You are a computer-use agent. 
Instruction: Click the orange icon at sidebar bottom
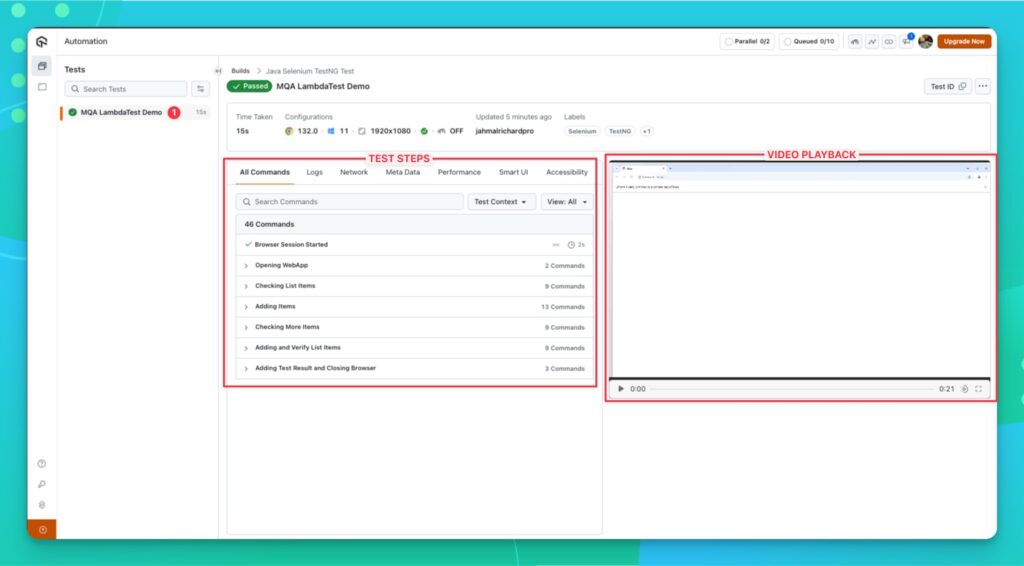point(42,529)
